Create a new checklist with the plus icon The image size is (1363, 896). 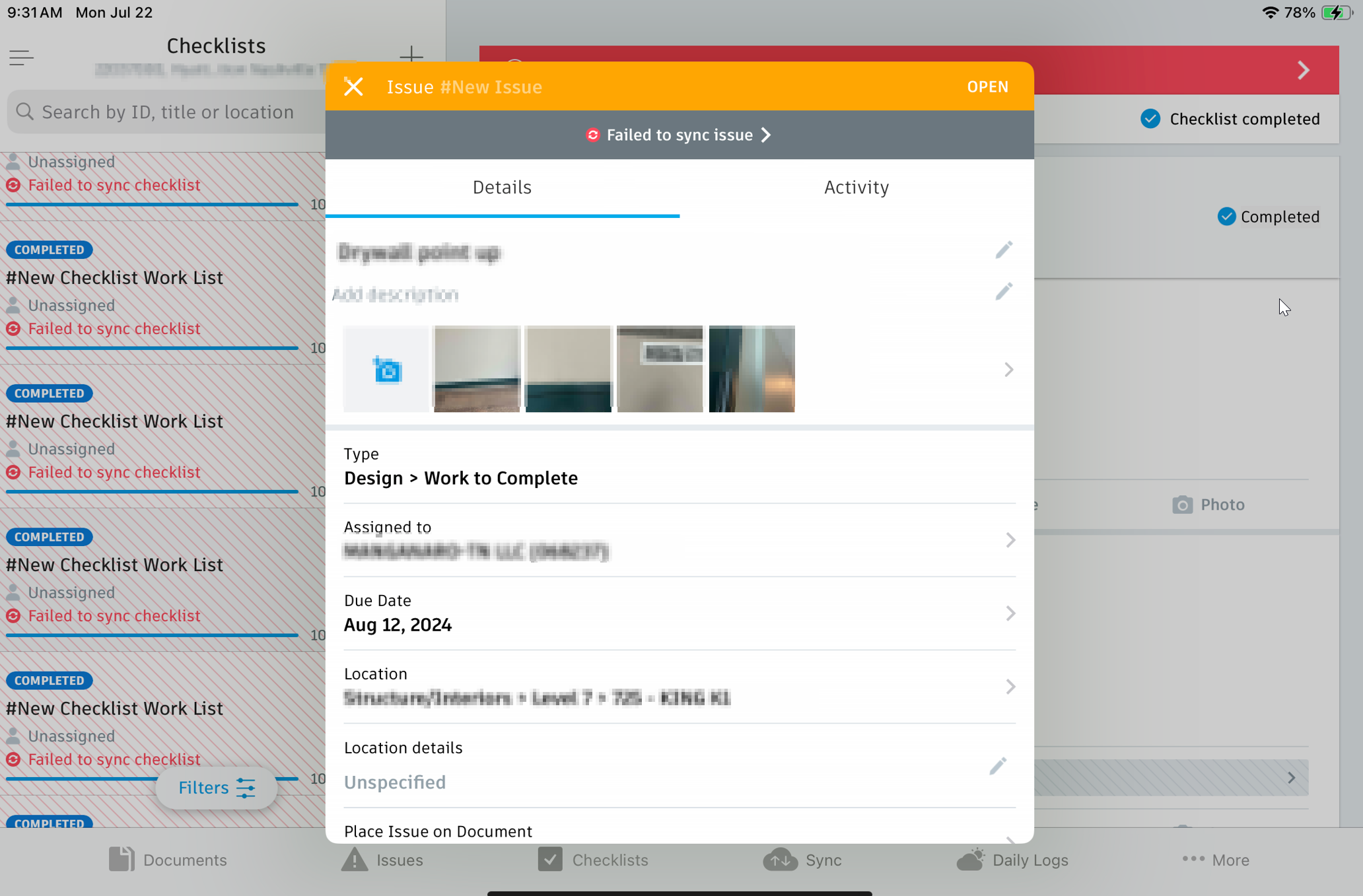click(x=411, y=56)
